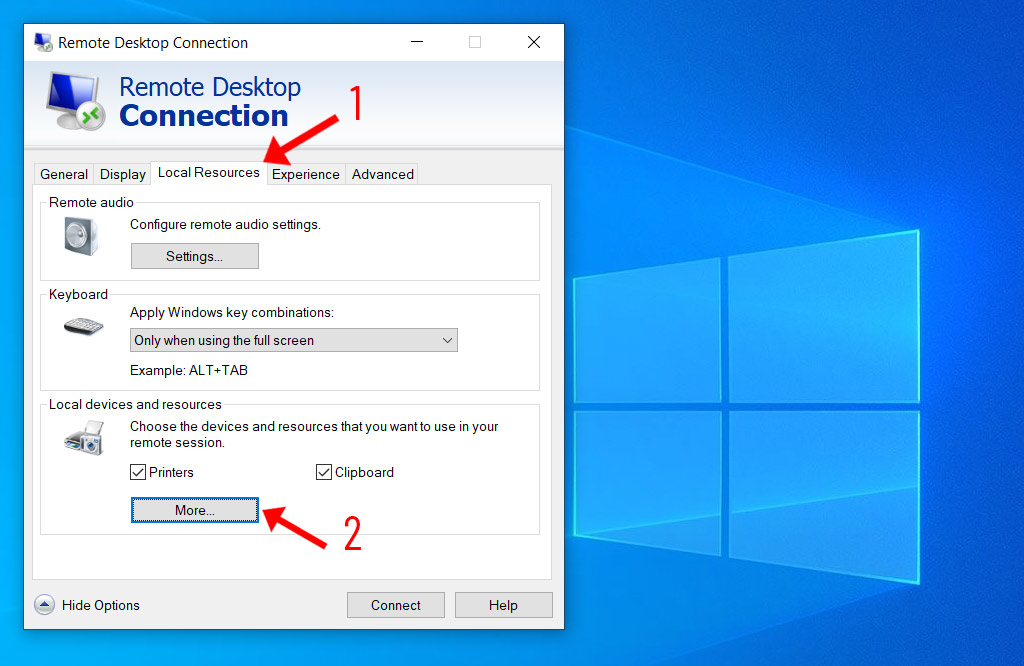This screenshot has width=1024, height=666.
Task: Open Help for Remote Desktop Connection
Action: (504, 605)
